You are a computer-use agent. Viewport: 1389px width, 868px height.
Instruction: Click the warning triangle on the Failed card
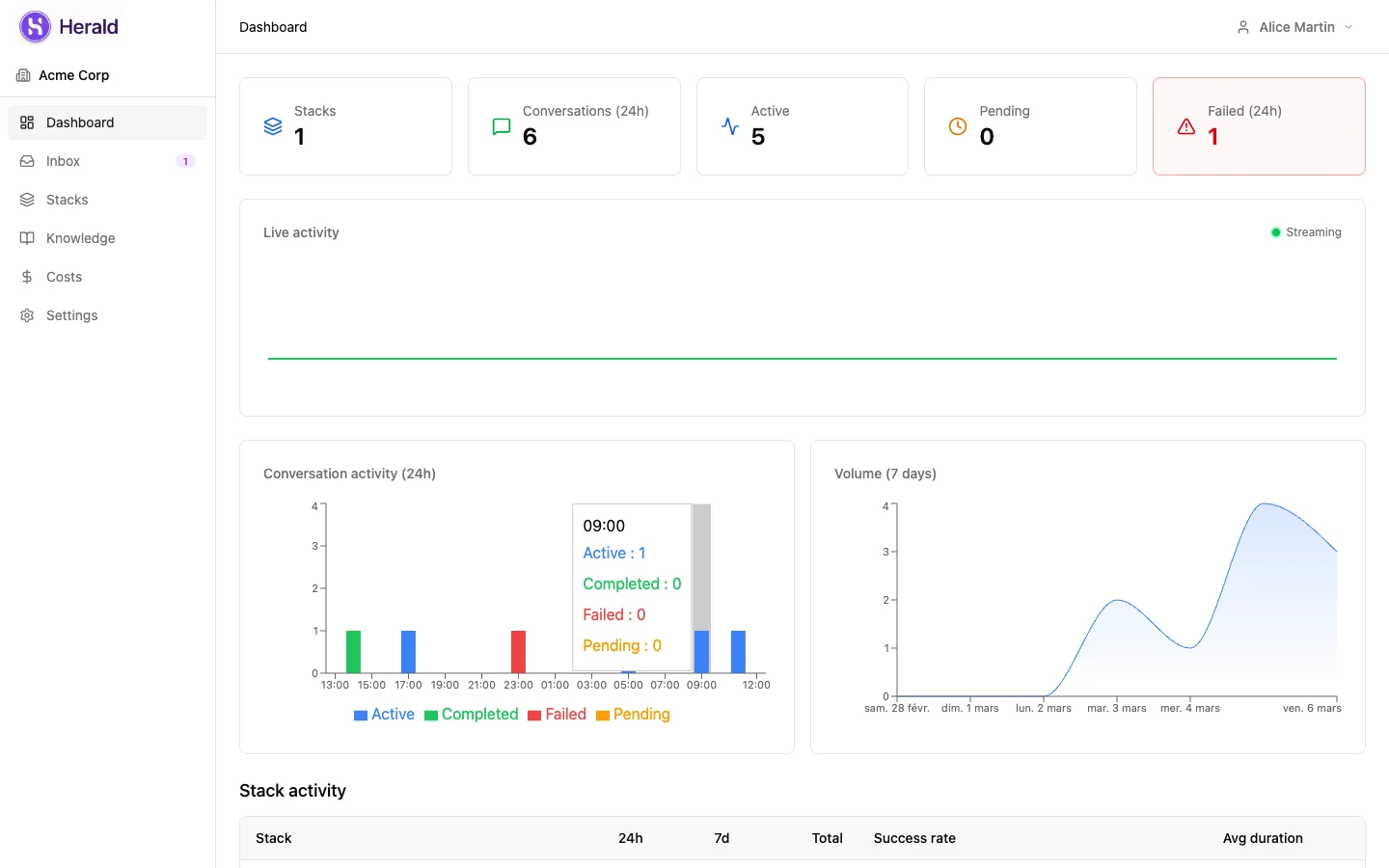tap(1185, 126)
